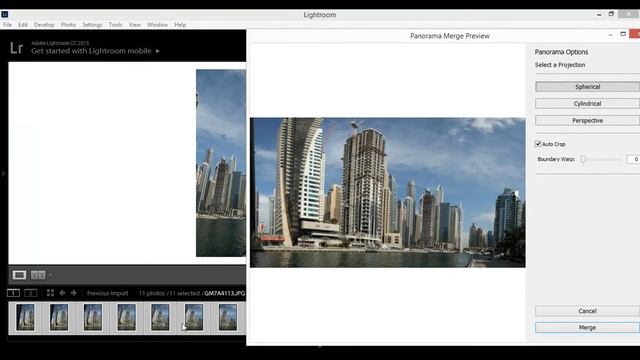Maximize the Panorama Merge Preview dialog

pos(623,34)
